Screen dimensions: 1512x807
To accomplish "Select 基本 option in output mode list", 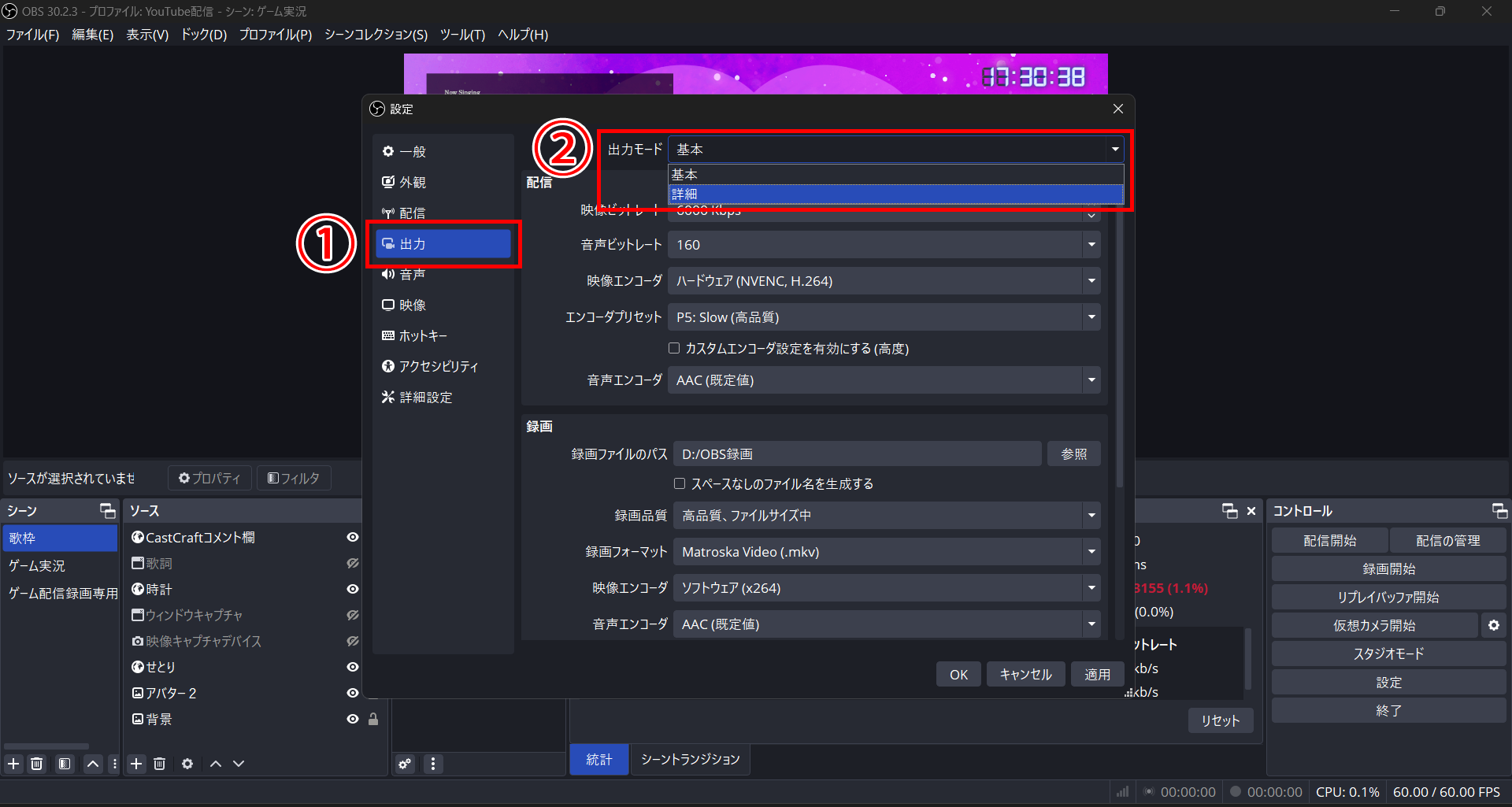I will coord(896,174).
